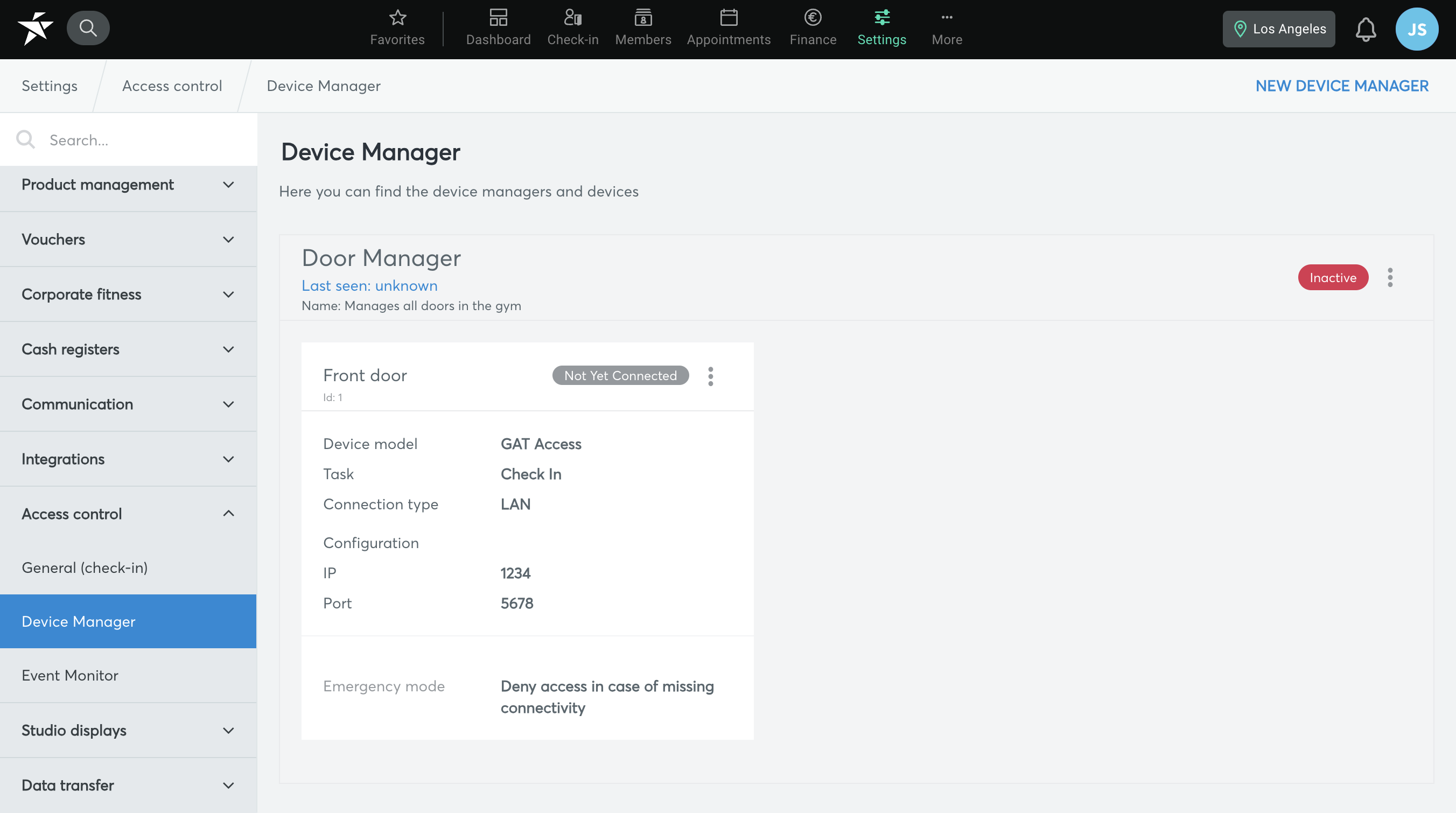Expand Integrations section
Image resolution: width=1456 pixels, height=813 pixels.
point(128,459)
